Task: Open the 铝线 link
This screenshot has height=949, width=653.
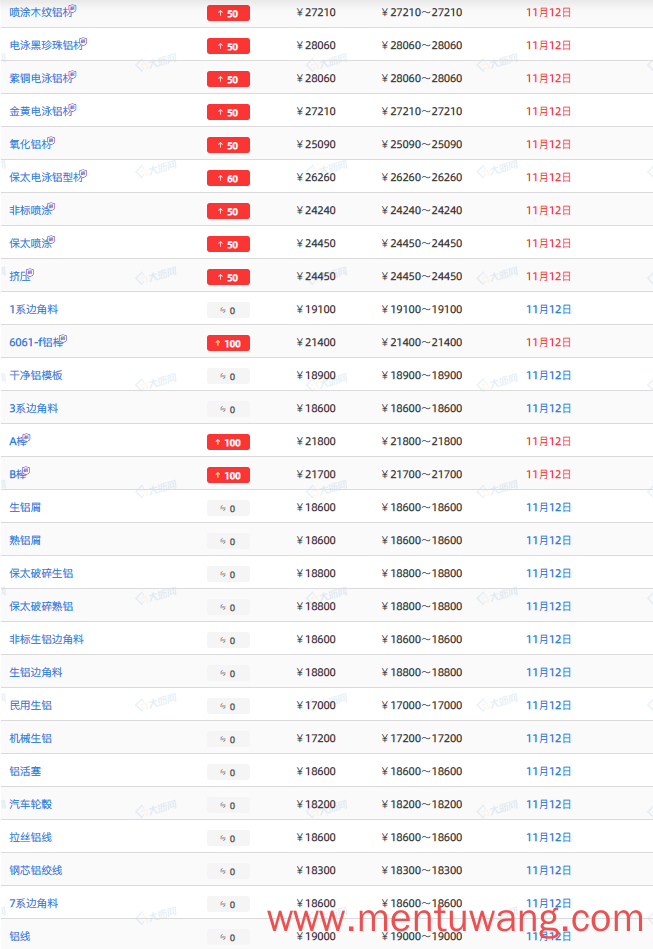Action: click(x=20, y=936)
